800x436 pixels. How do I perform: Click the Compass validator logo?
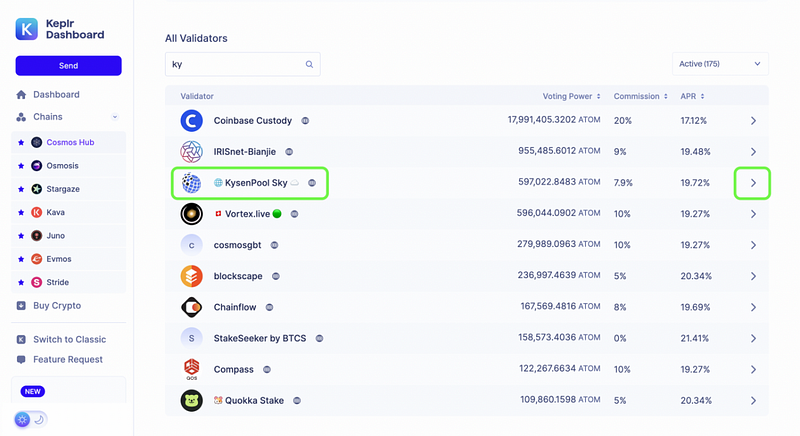pos(191,369)
